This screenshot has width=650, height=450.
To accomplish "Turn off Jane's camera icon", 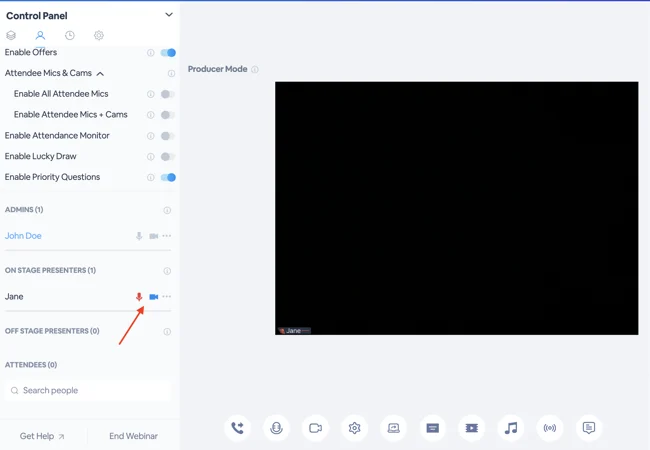I will [x=154, y=297].
